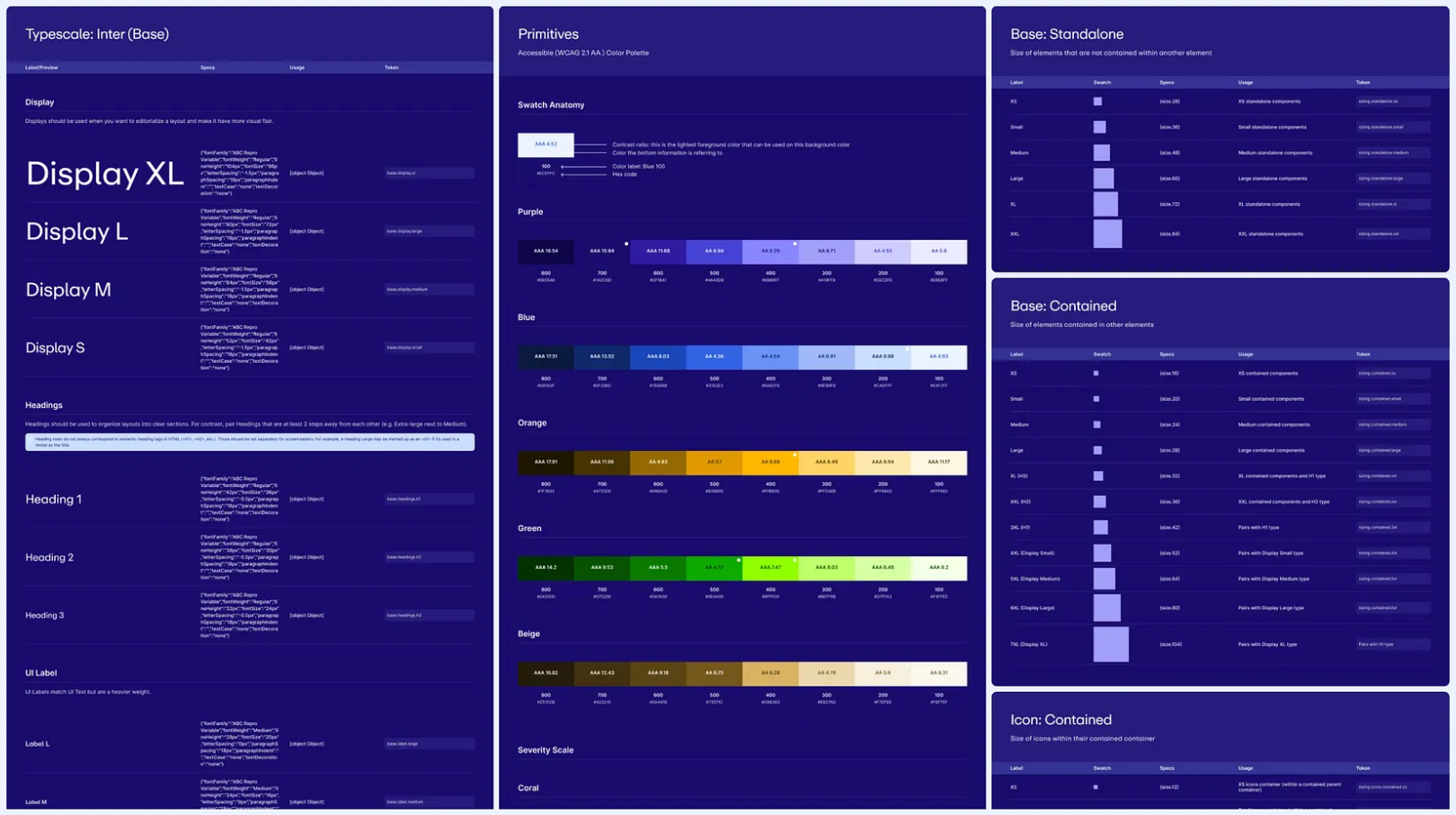Image resolution: width=1456 pixels, height=815 pixels.
Task: Click the Blue 500 swatch labeled AA 4.56
Action: (x=714, y=357)
